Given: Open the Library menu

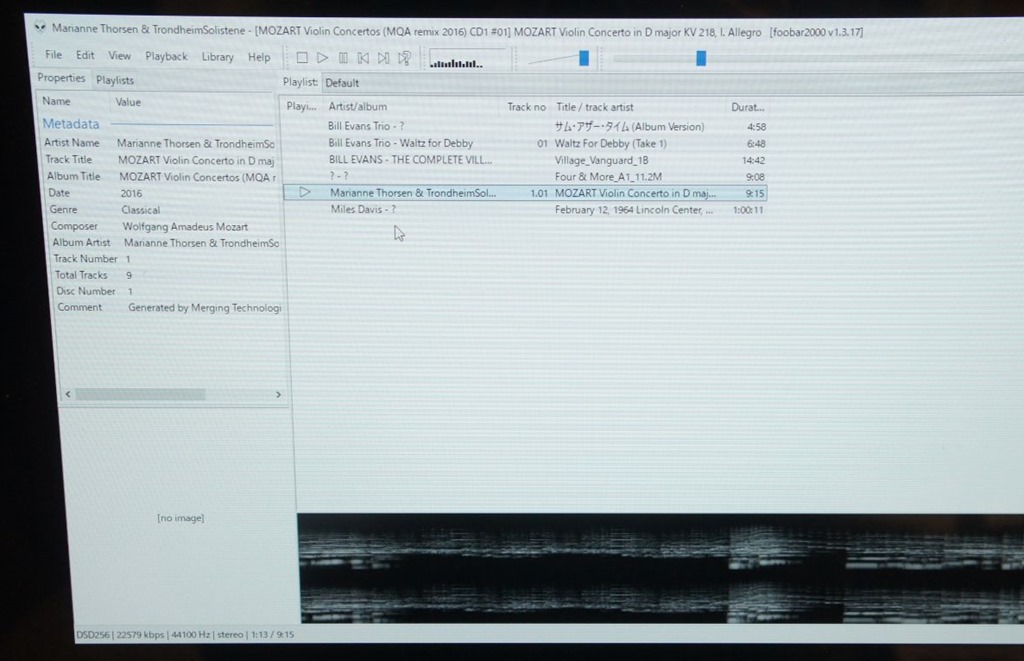Looking at the screenshot, I should click(x=217, y=57).
